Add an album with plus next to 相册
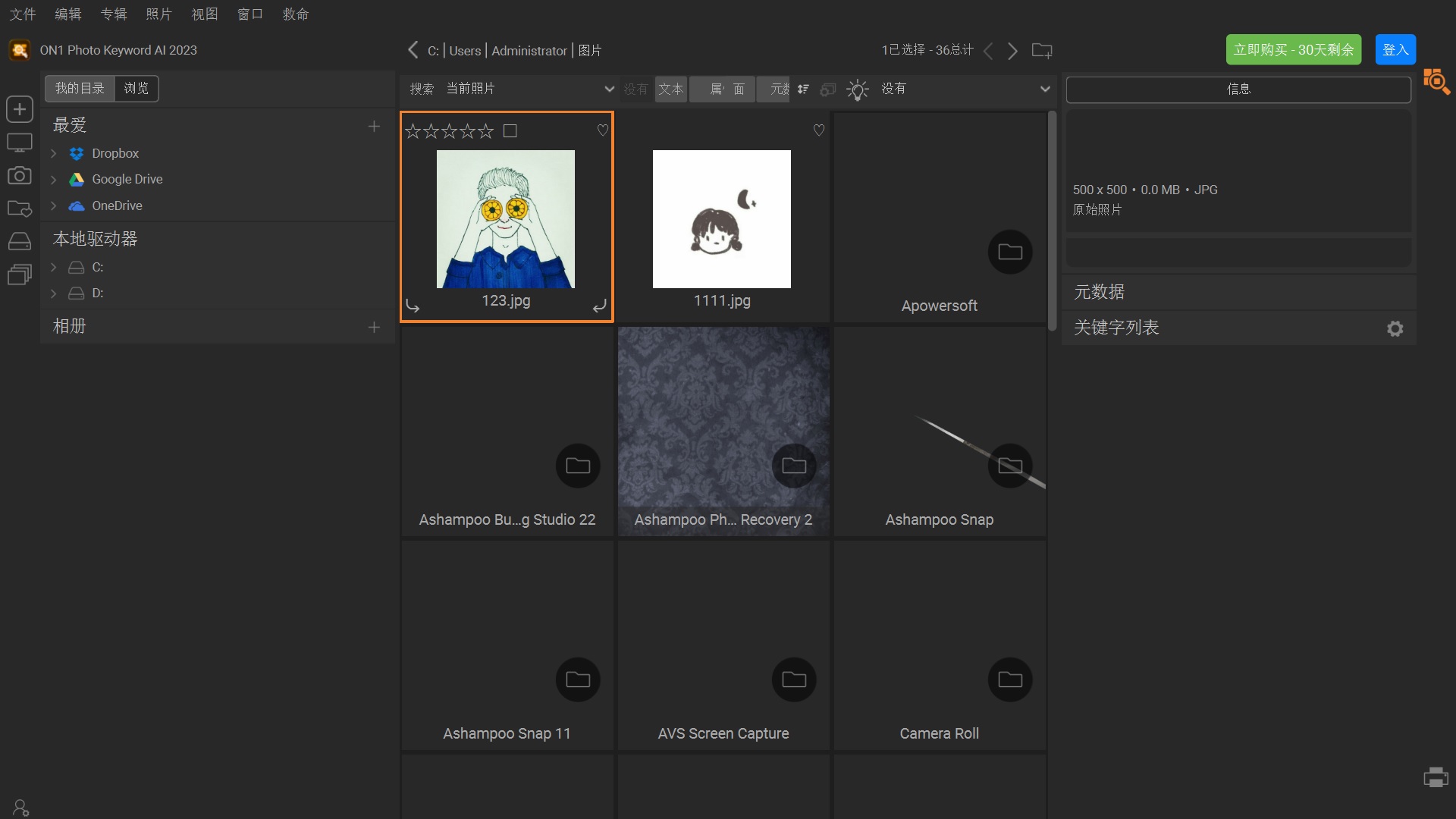 coord(374,327)
